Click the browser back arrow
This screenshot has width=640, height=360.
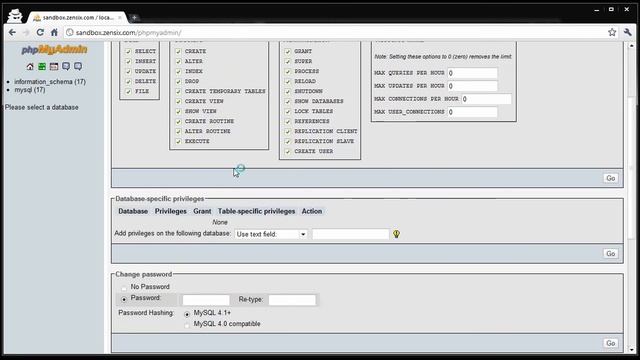pyautogui.click(x=12, y=32)
